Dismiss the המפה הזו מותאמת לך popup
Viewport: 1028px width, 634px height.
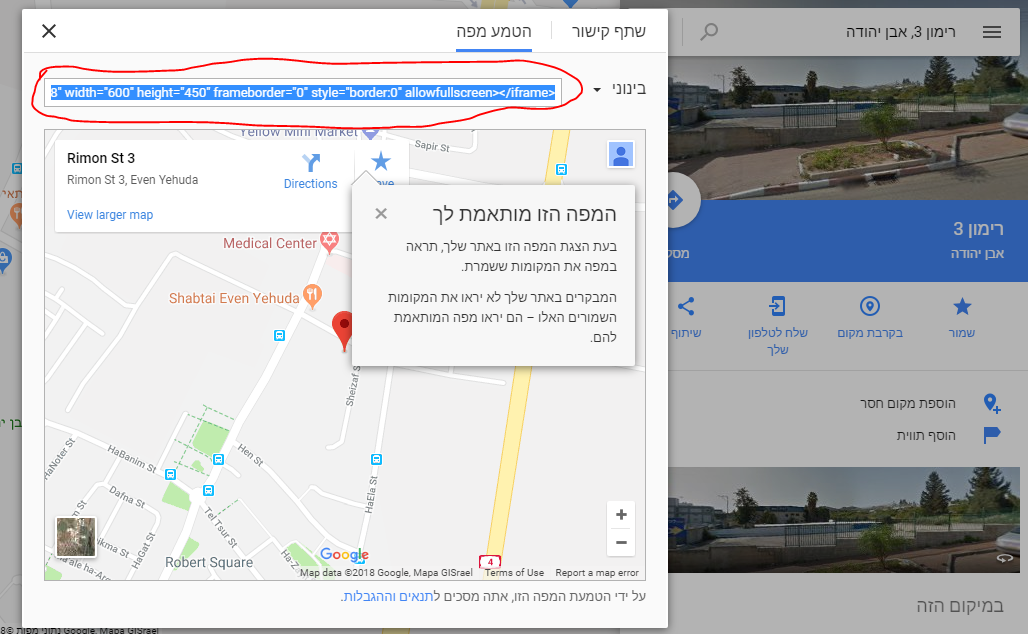tap(381, 214)
